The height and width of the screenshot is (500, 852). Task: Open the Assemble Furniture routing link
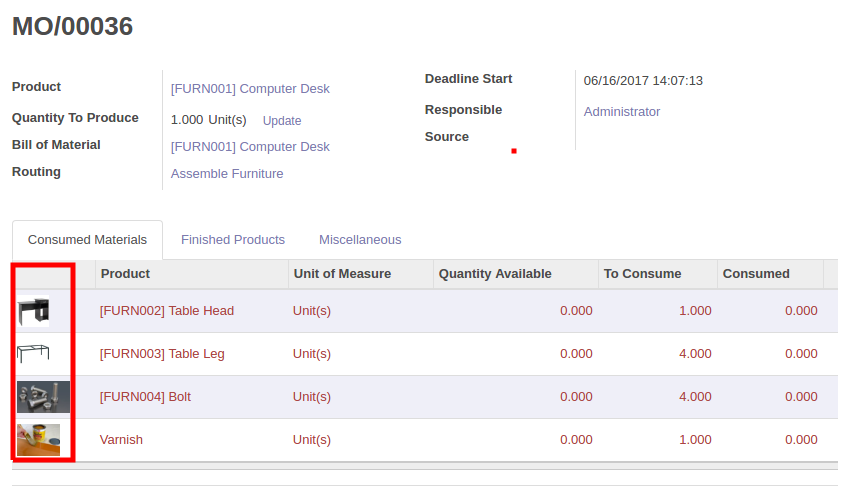coord(227,174)
